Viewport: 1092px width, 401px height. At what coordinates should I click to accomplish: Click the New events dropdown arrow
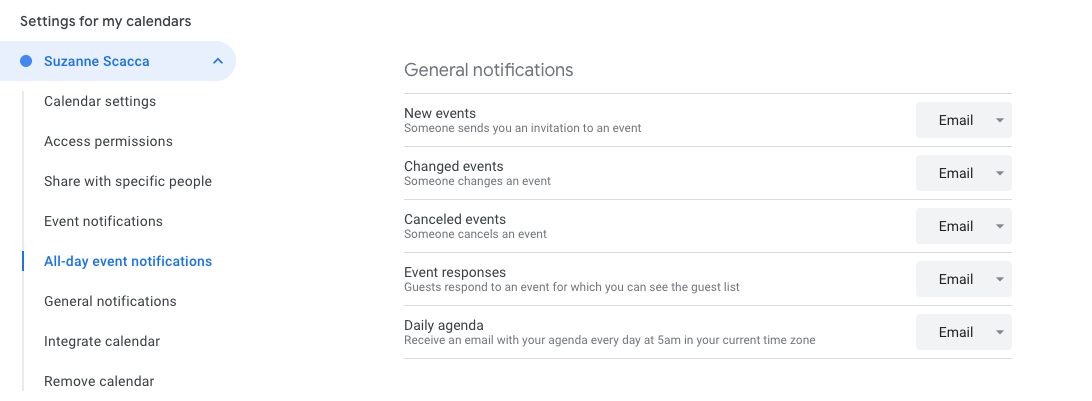(x=999, y=120)
